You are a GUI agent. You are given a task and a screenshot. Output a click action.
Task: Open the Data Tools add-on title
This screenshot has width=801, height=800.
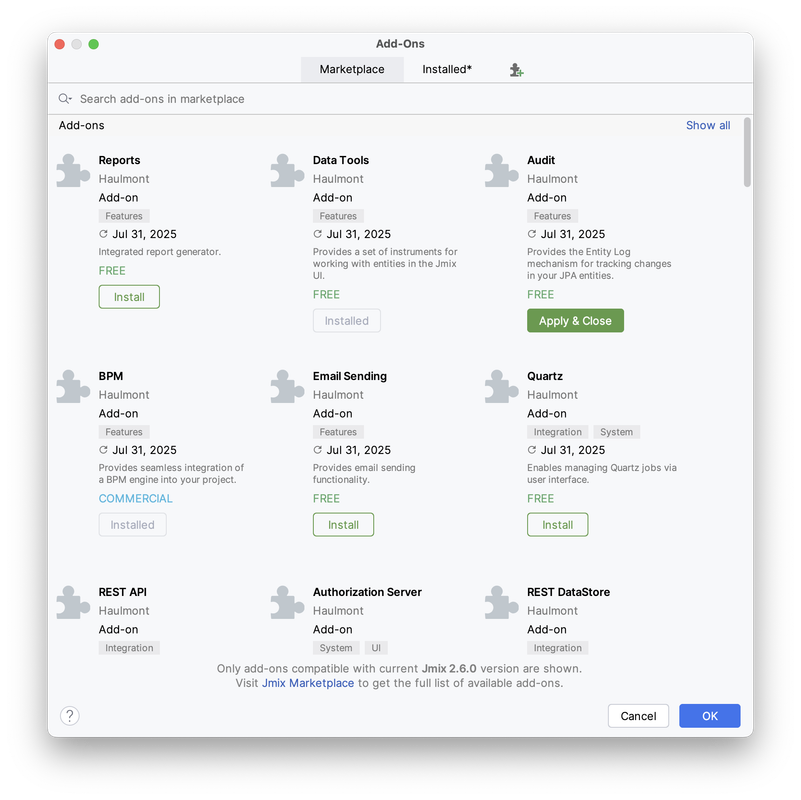pos(341,160)
